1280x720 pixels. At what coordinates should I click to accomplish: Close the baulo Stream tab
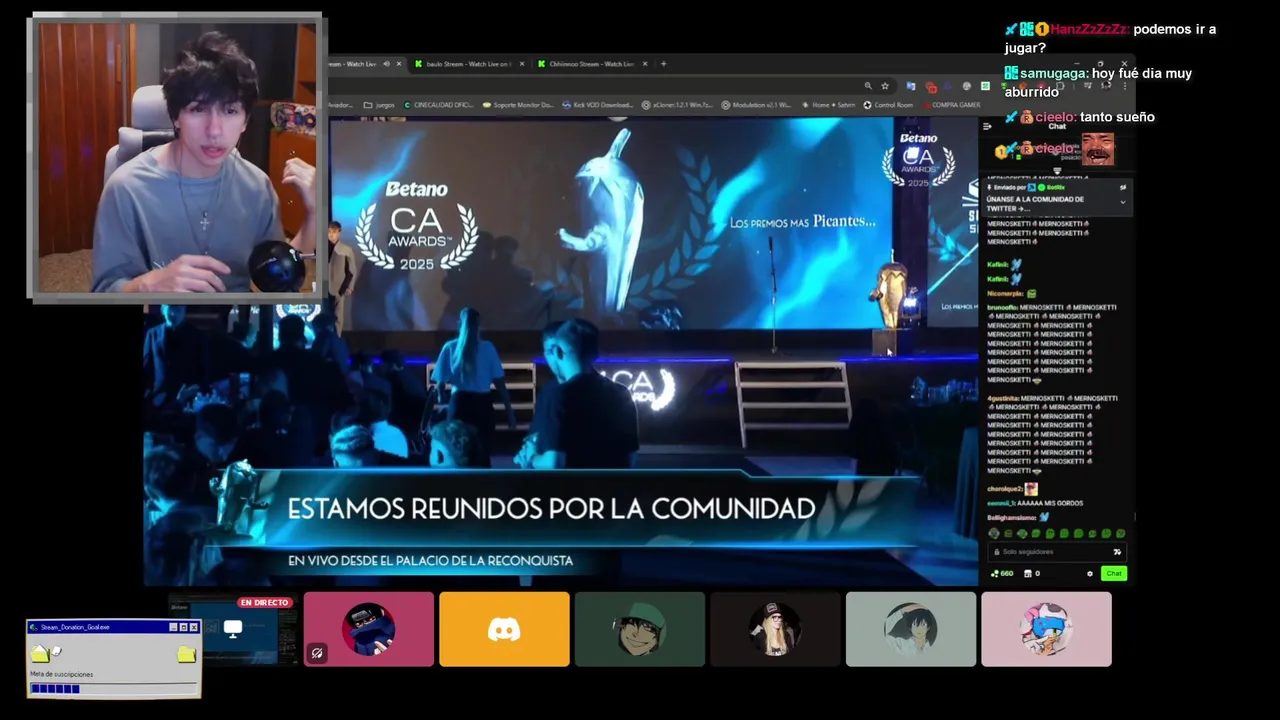[x=520, y=64]
